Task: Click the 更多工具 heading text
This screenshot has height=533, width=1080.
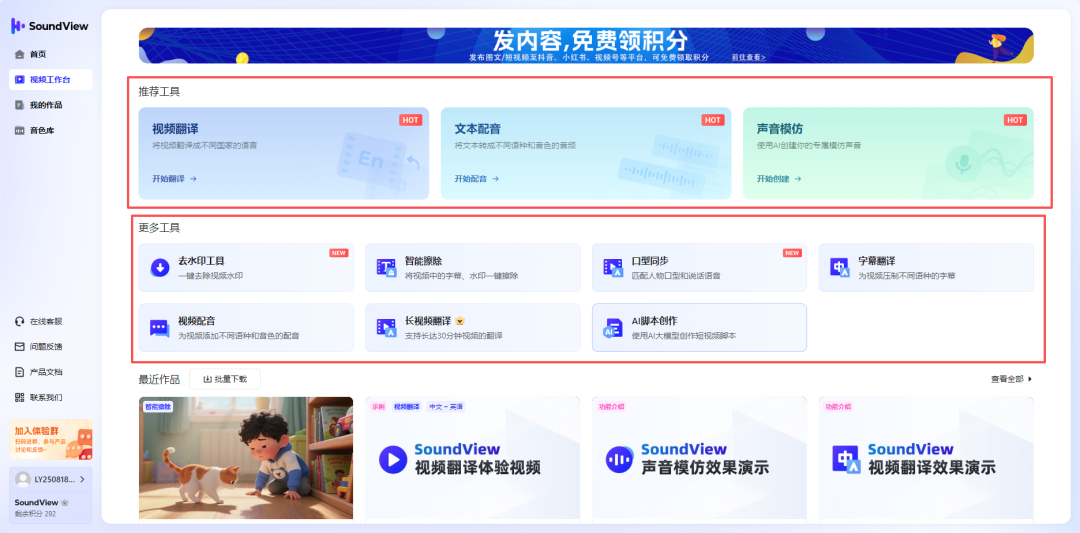Action: click(x=159, y=227)
